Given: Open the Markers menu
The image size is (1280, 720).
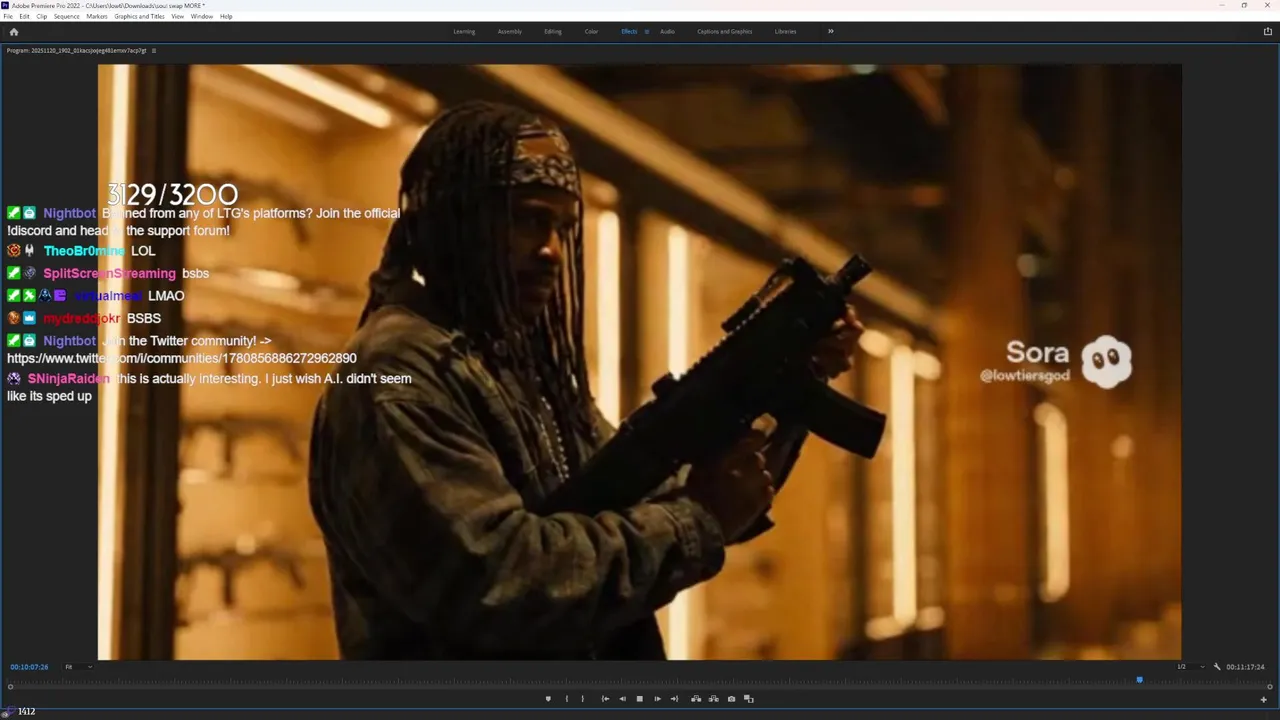Looking at the screenshot, I should point(97,16).
